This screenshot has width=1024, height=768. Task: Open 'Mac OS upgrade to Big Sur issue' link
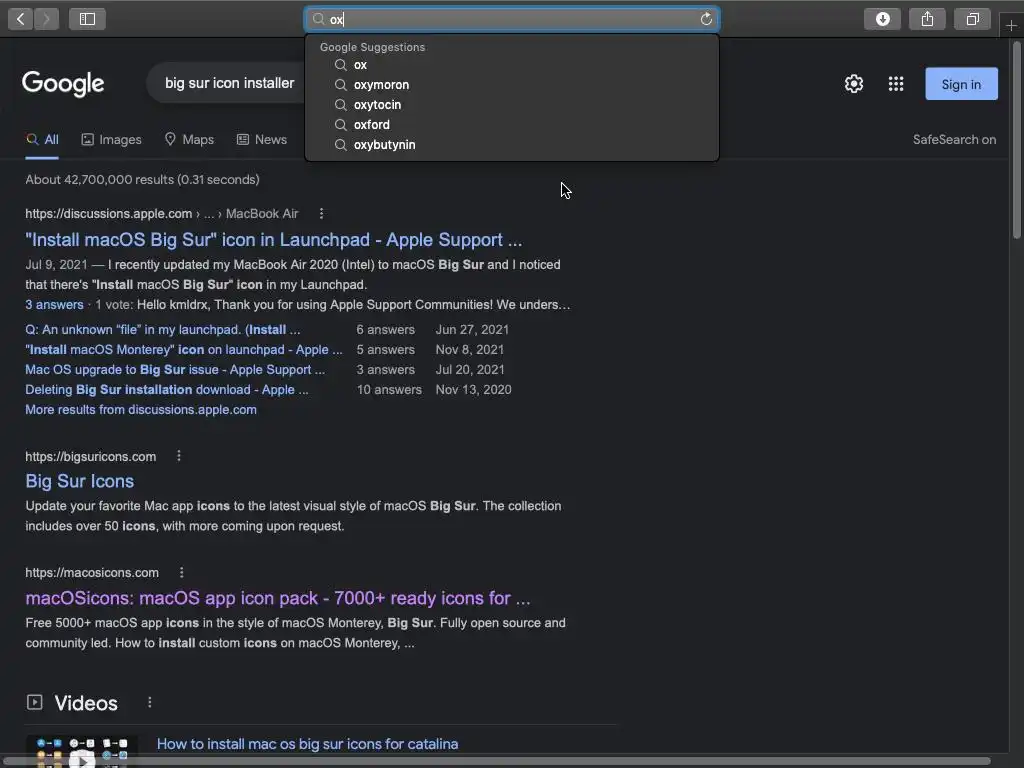coord(175,370)
